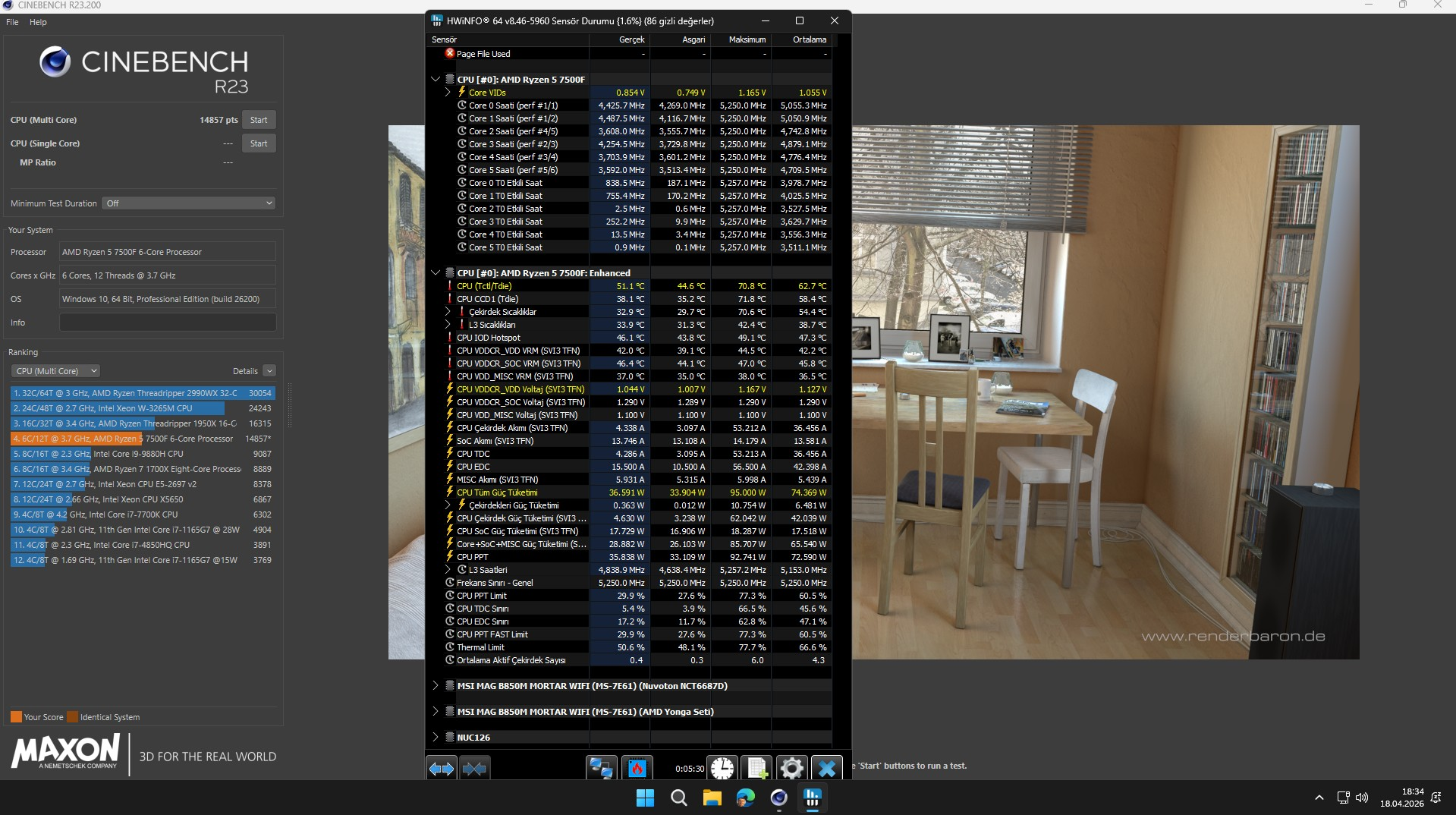The image size is (1456, 815).
Task: Click HWiNFO collapse columns arrows button
Action: tap(475, 769)
